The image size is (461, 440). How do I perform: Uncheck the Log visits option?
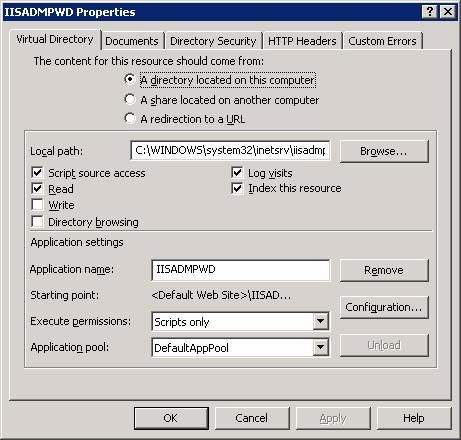click(237, 173)
